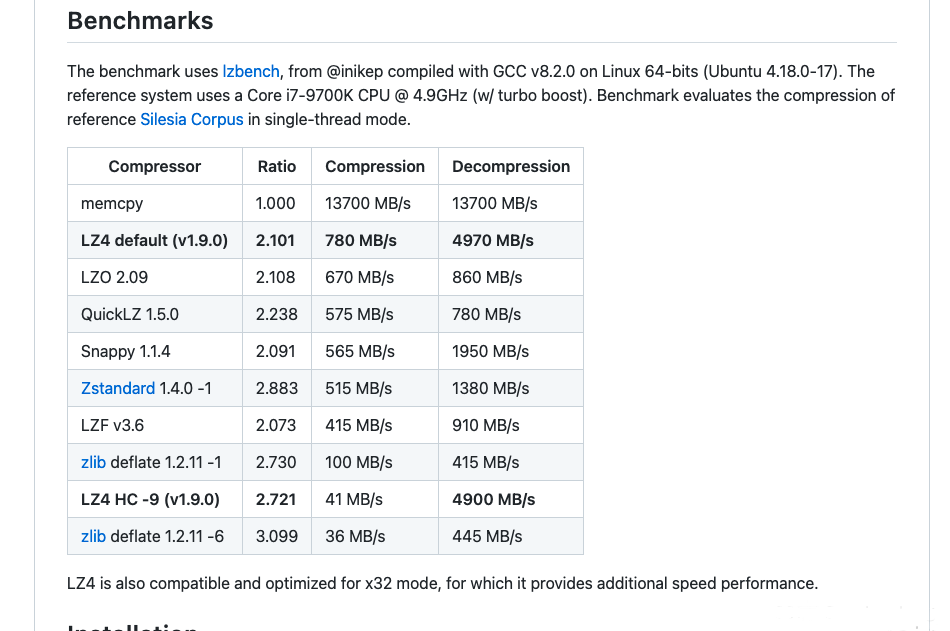Click the LZ4 default (v1.9.0) cell

pyautogui.click(x=154, y=240)
